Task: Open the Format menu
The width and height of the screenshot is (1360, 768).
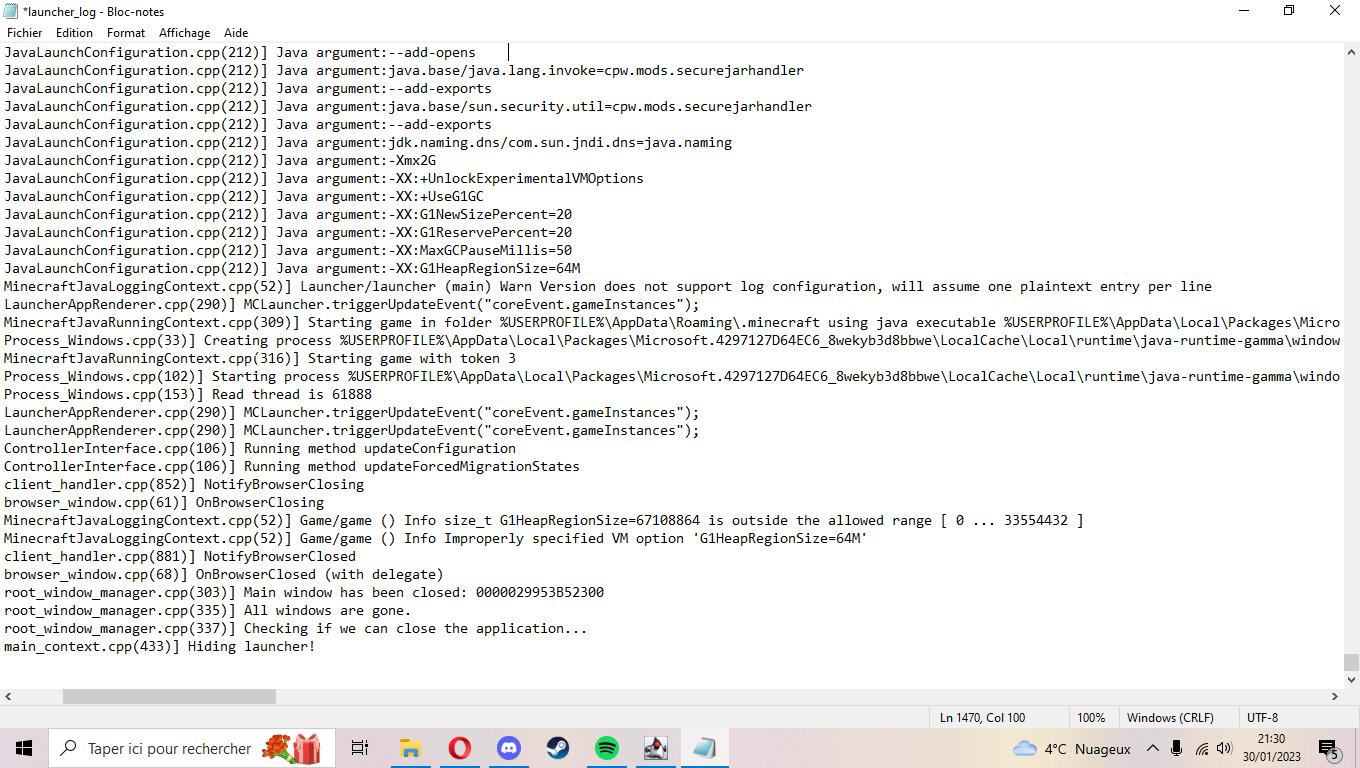Action: click(x=126, y=33)
